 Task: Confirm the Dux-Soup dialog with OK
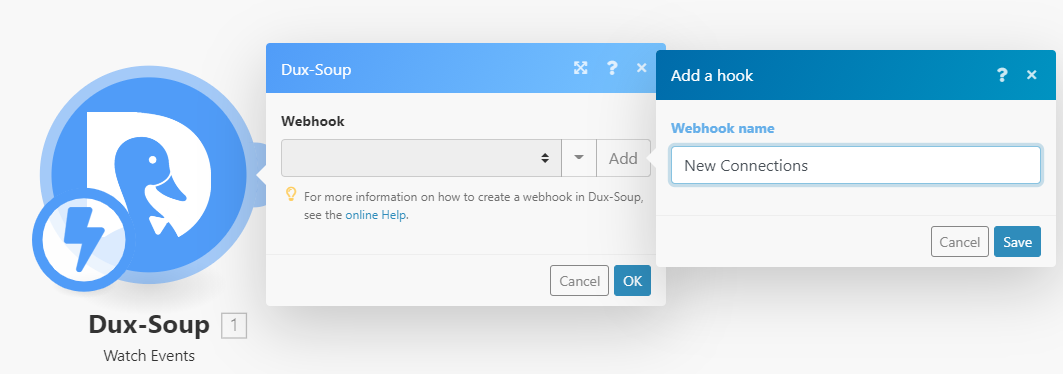click(x=633, y=280)
